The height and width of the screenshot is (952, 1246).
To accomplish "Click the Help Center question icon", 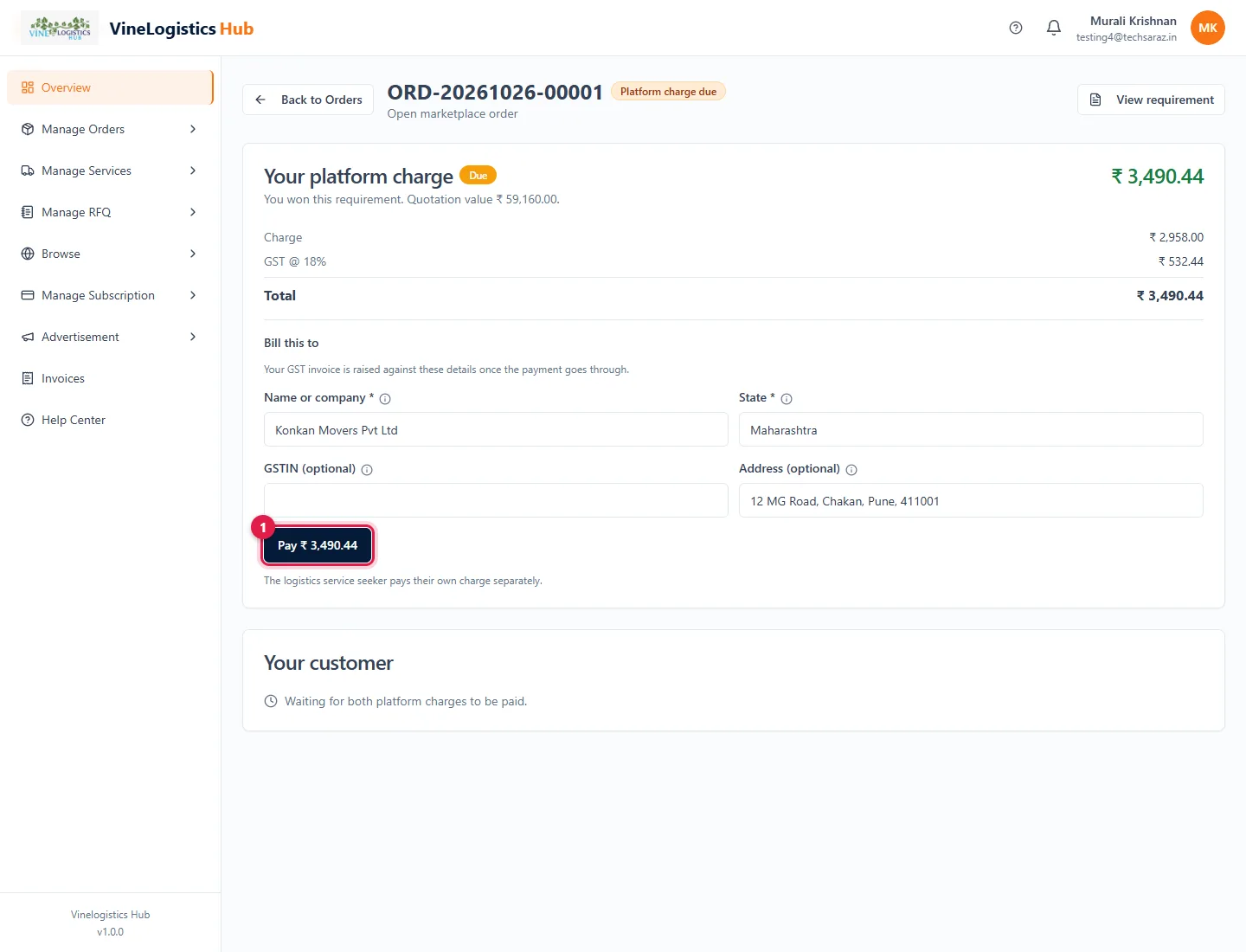I will point(28,420).
